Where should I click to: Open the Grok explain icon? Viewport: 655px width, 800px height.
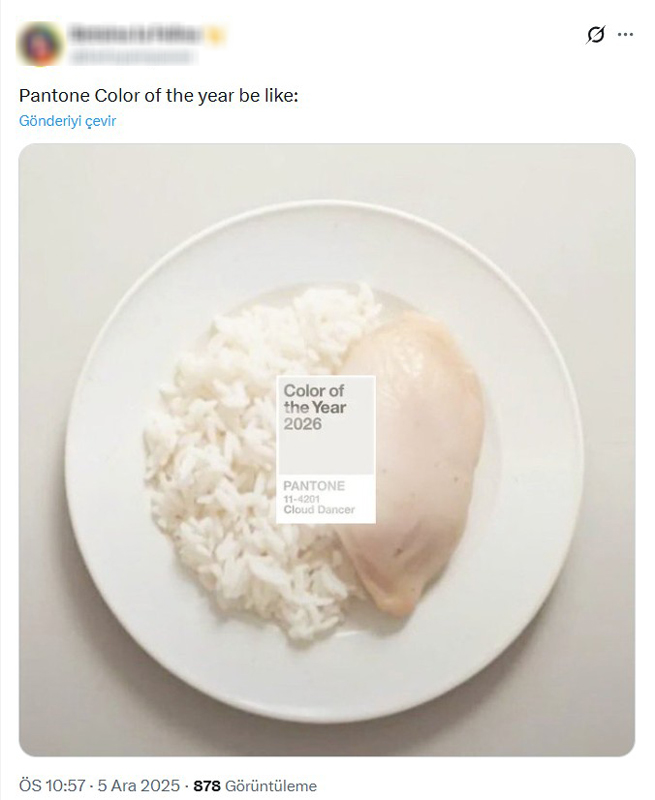click(x=595, y=35)
